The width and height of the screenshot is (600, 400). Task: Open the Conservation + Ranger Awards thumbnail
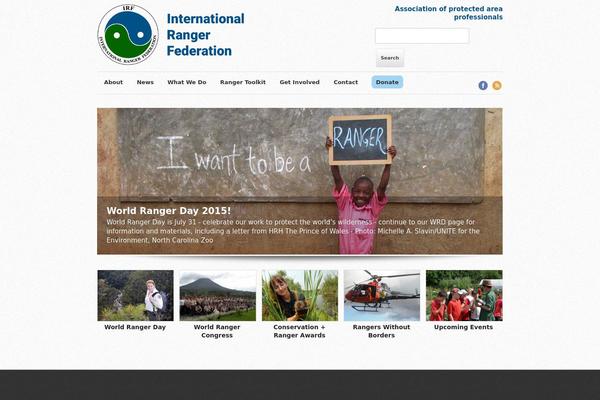click(x=300, y=296)
